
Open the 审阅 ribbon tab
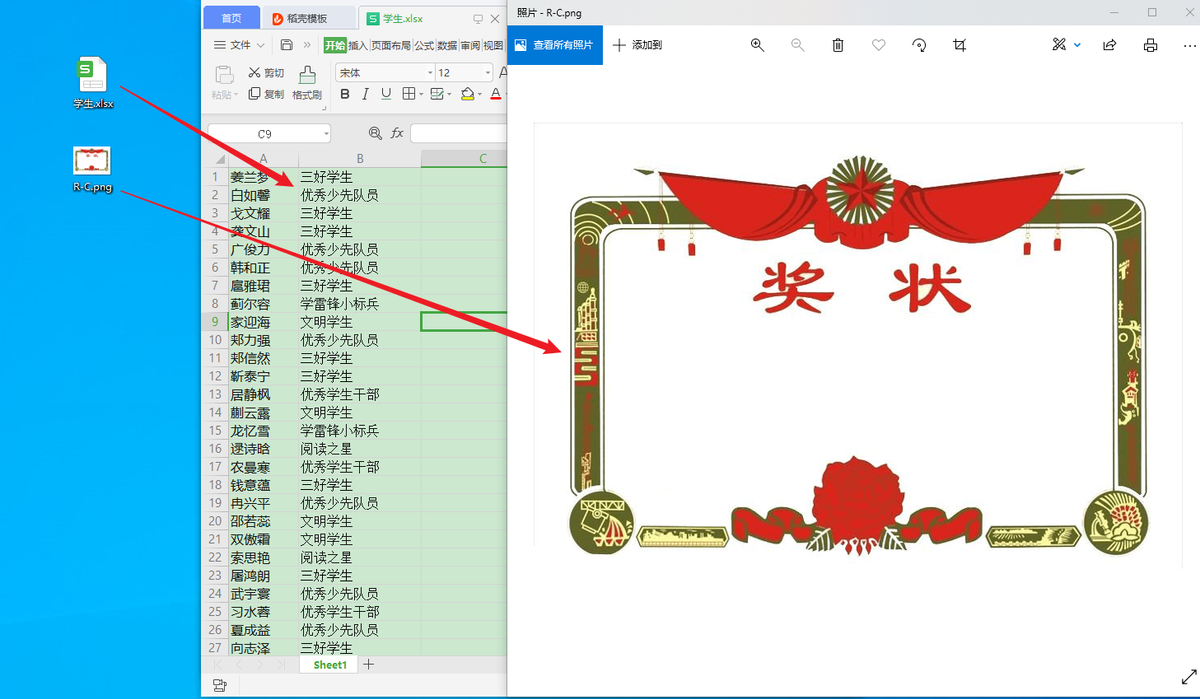click(x=470, y=45)
